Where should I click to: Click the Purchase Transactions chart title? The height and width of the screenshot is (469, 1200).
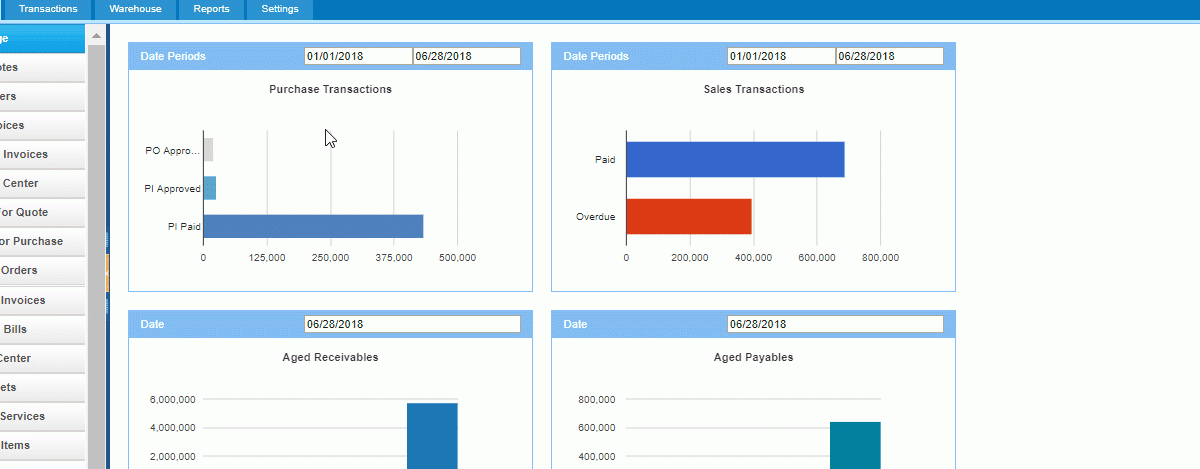tap(330, 89)
